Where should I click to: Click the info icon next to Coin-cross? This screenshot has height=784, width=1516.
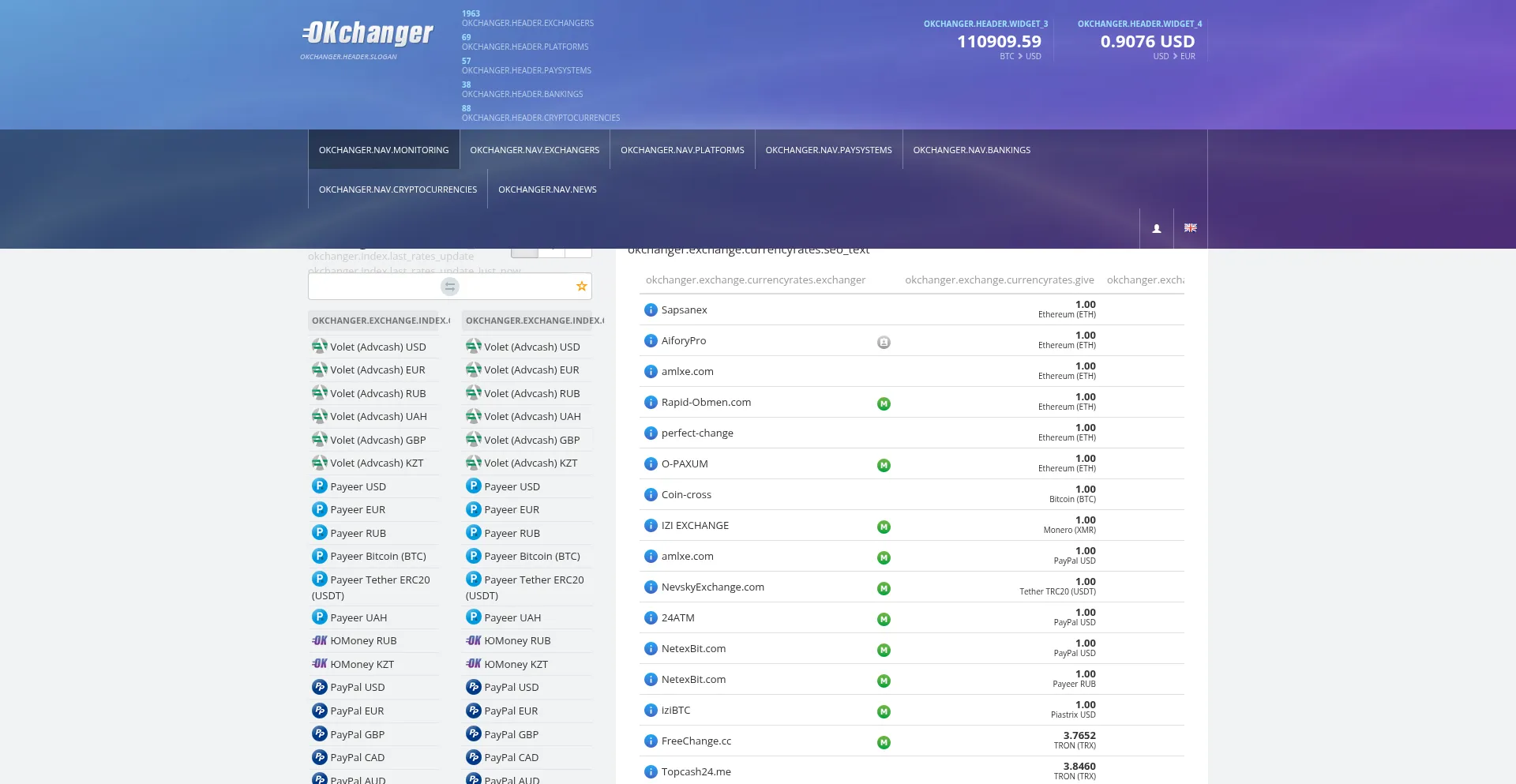click(x=651, y=495)
